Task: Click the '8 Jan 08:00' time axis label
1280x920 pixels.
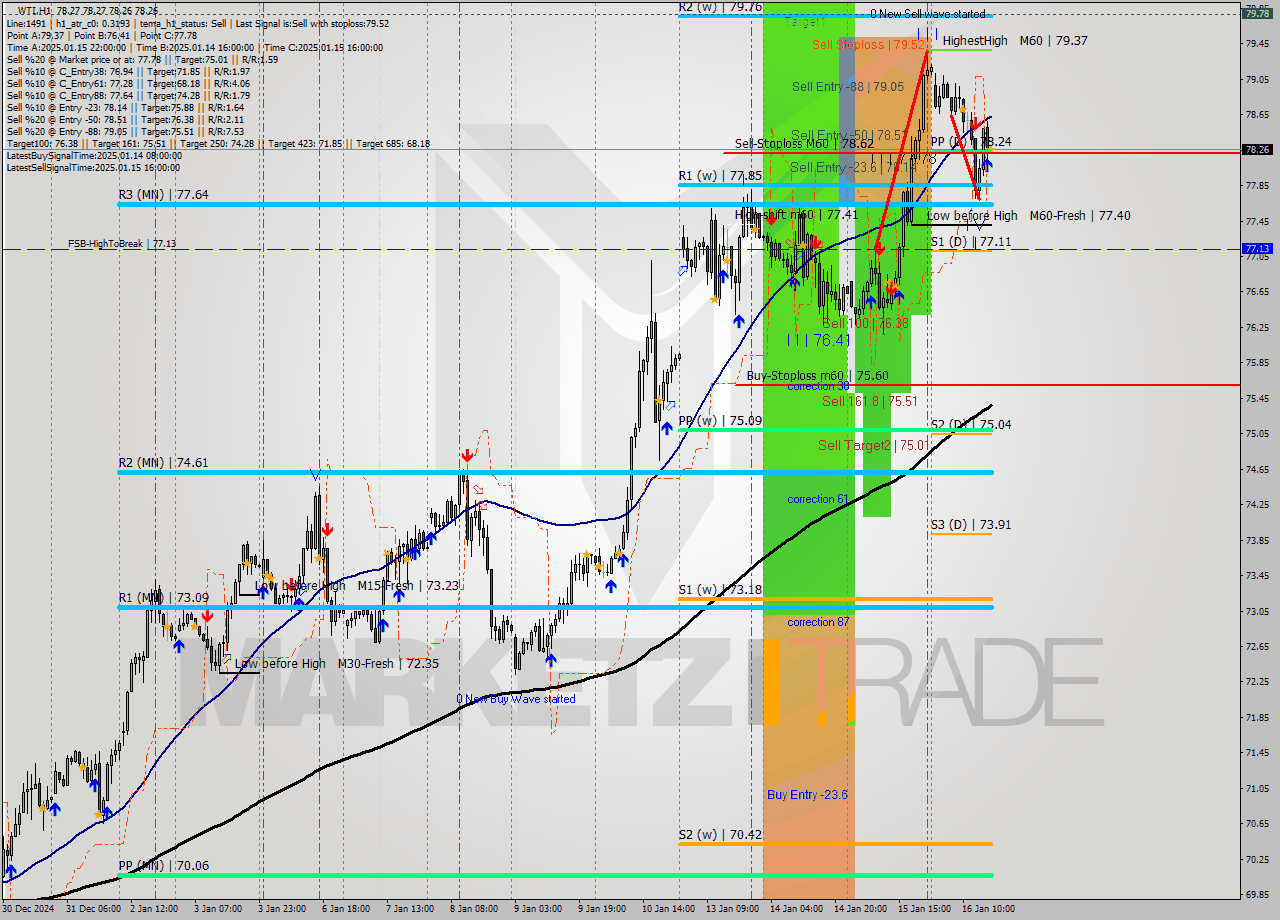Action: click(475, 909)
